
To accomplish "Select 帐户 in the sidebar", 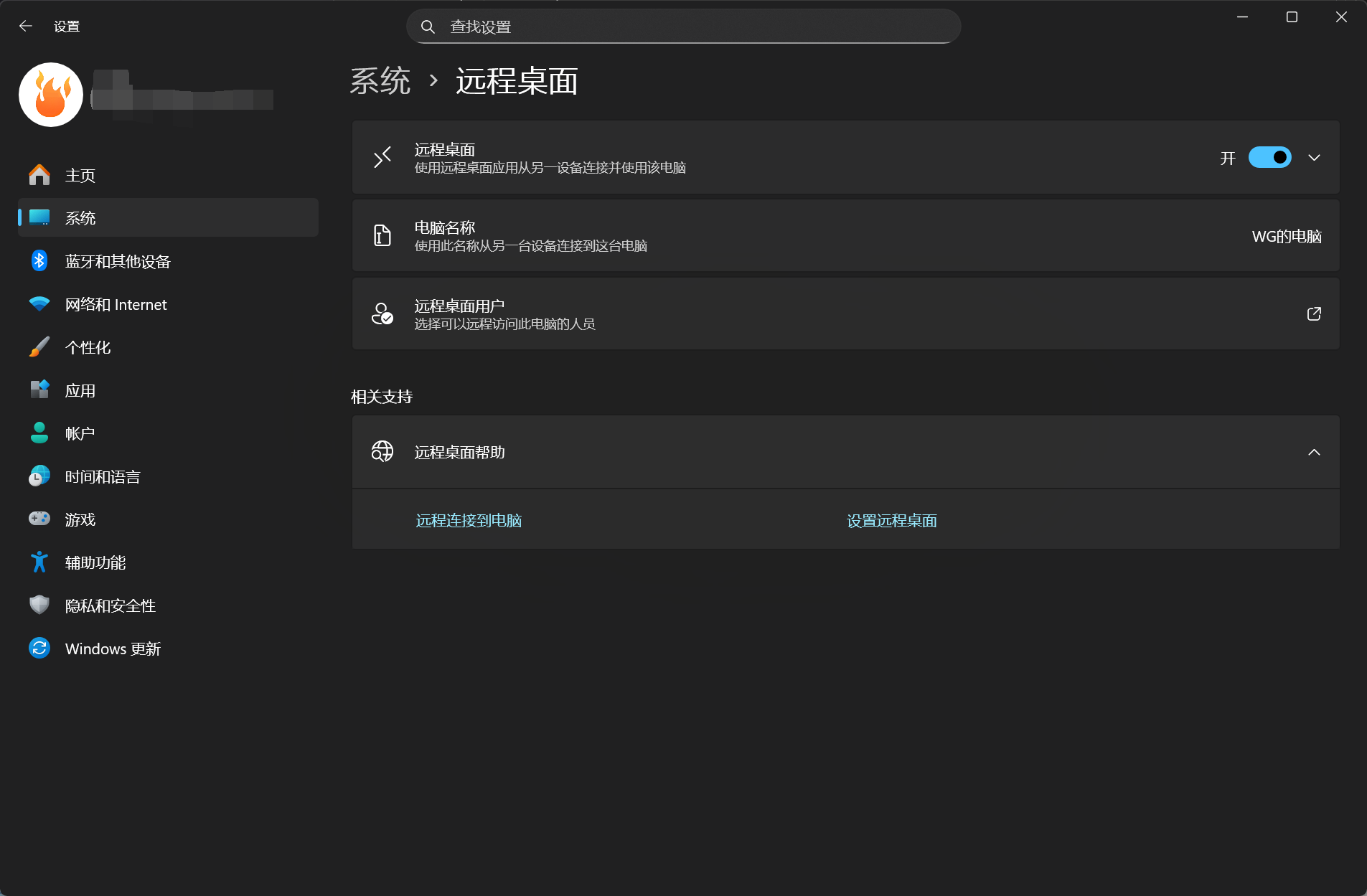I will pyautogui.click(x=80, y=433).
